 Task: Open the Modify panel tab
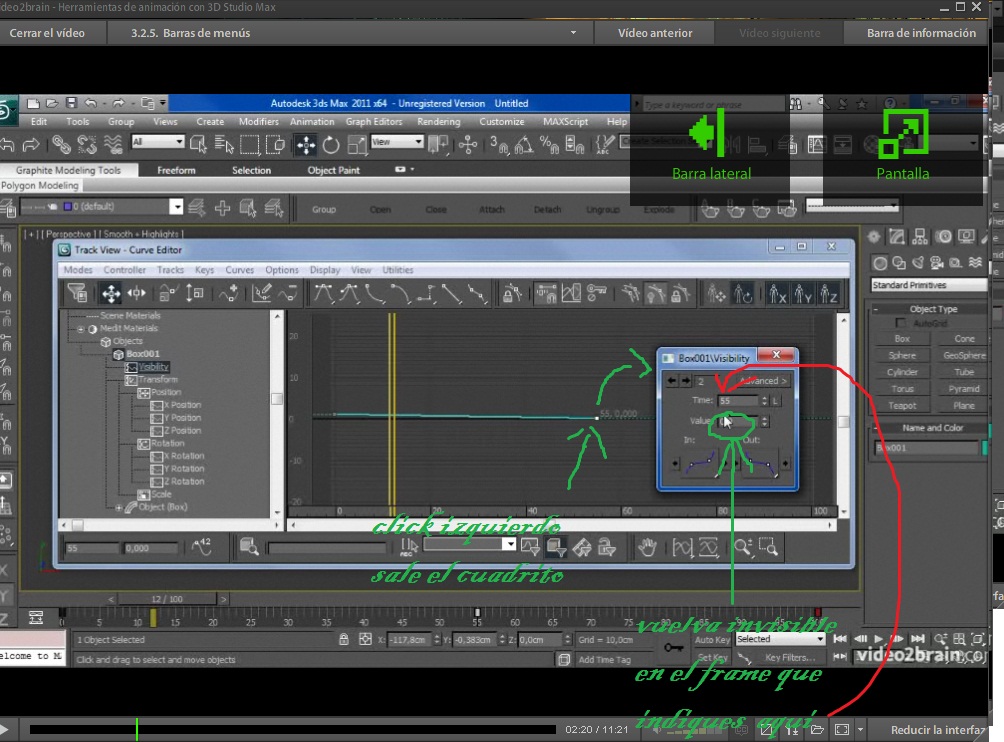[x=897, y=238]
